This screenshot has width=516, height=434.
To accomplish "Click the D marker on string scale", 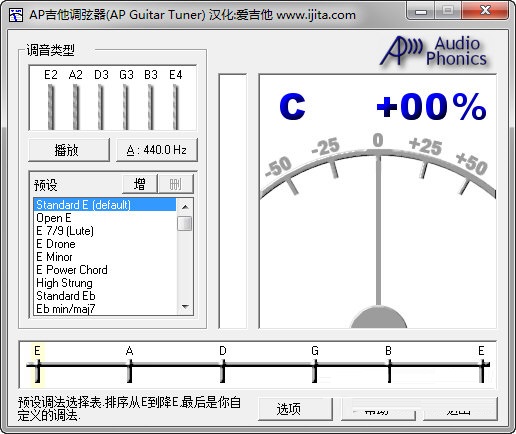I will click(x=223, y=364).
